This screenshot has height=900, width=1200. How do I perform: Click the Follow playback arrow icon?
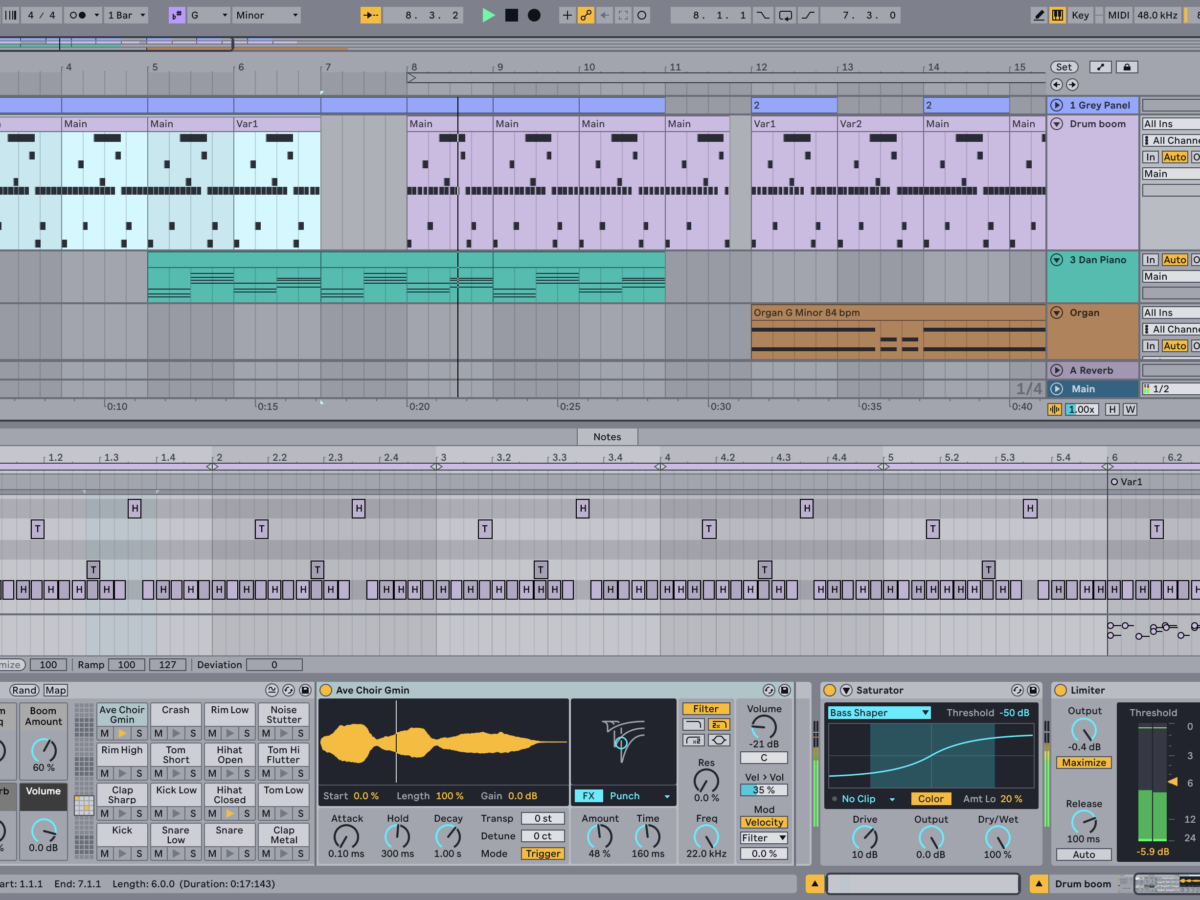point(372,15)
